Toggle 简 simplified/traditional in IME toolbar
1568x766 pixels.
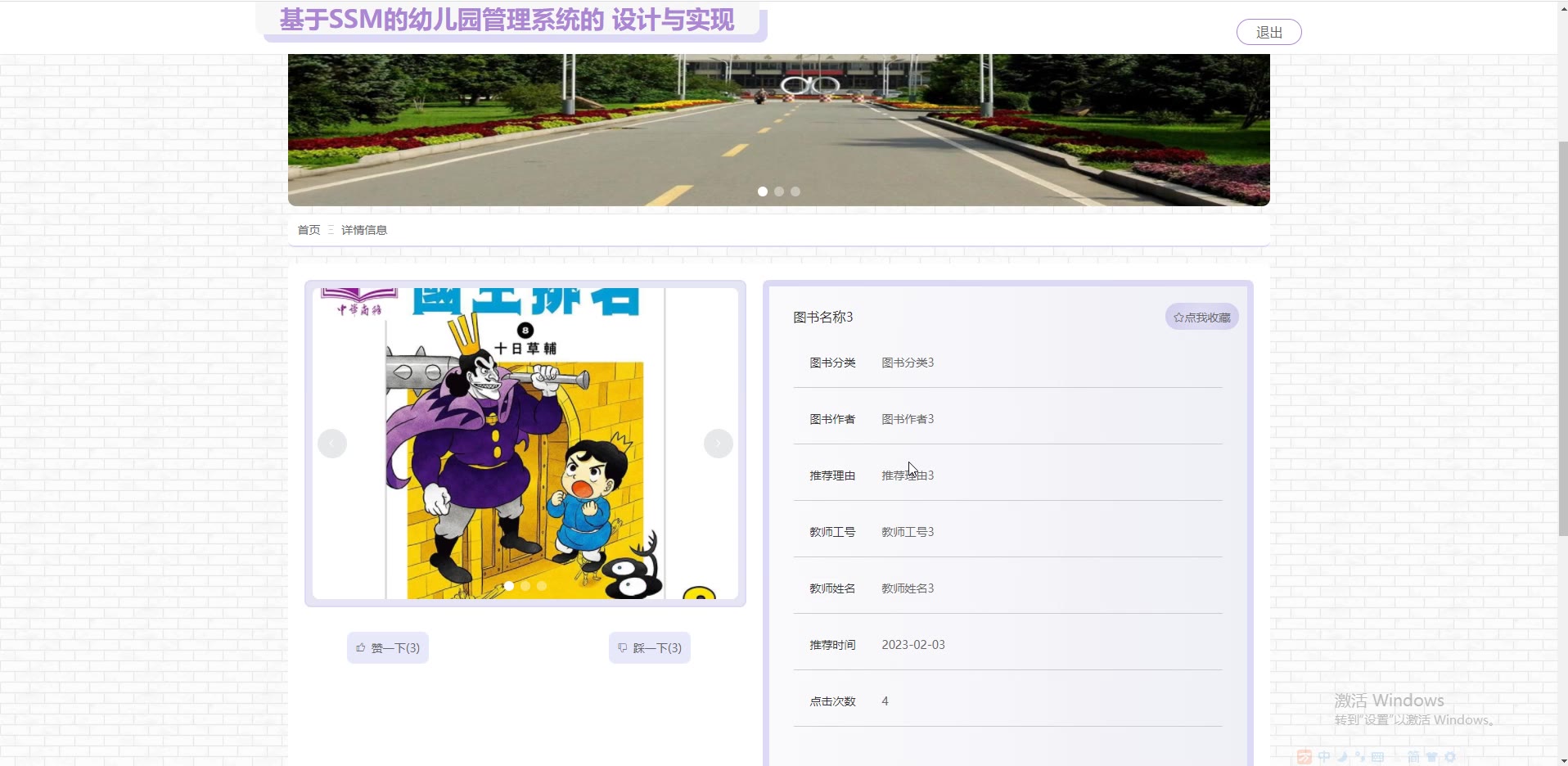1413,757
